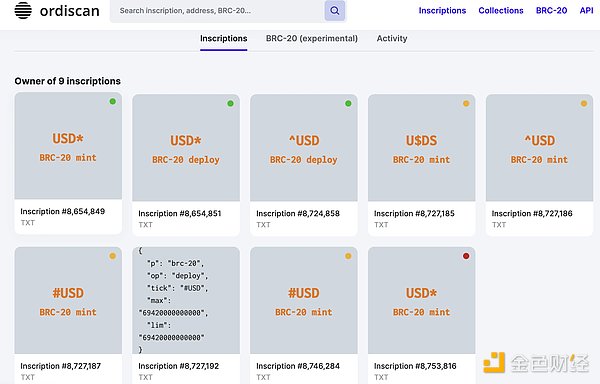The image size is (600, 384).
Task: Focus the search inscription input field
Action: pyautogui.click(x=217, y=11)
